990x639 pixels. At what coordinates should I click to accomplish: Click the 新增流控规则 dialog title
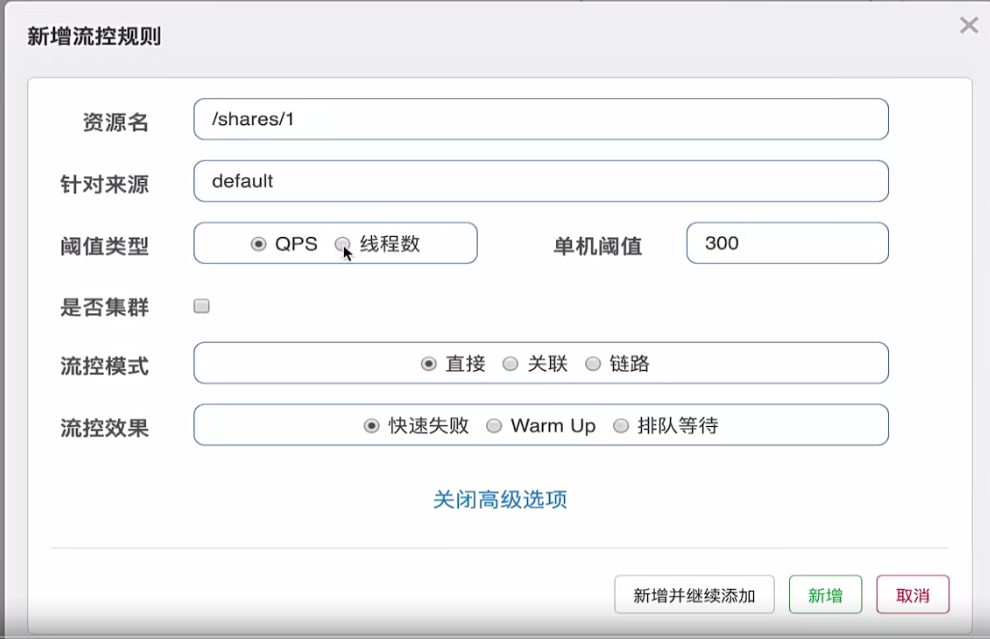(94, 37)
